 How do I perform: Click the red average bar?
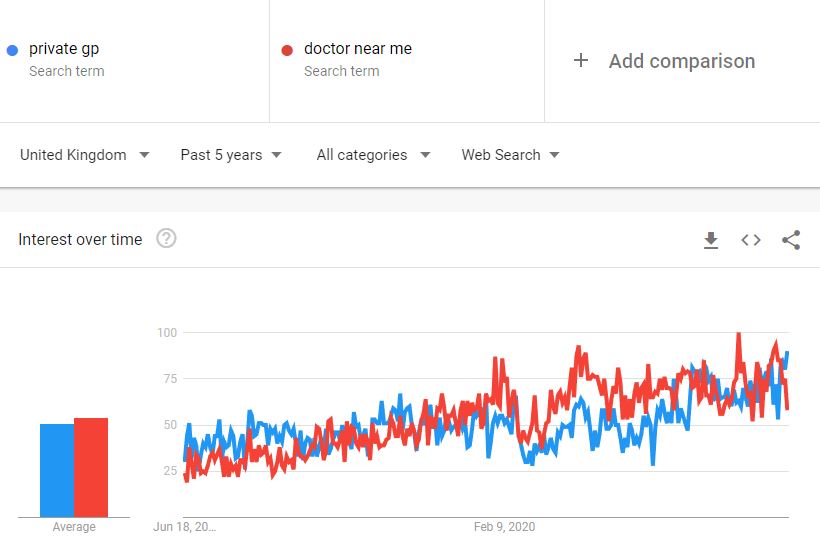point(91,467)
